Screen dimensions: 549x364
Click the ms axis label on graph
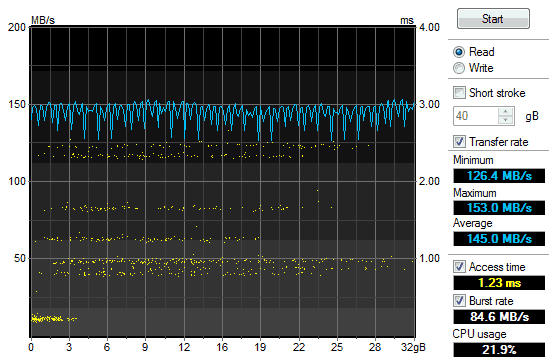(x=407, y=21)
